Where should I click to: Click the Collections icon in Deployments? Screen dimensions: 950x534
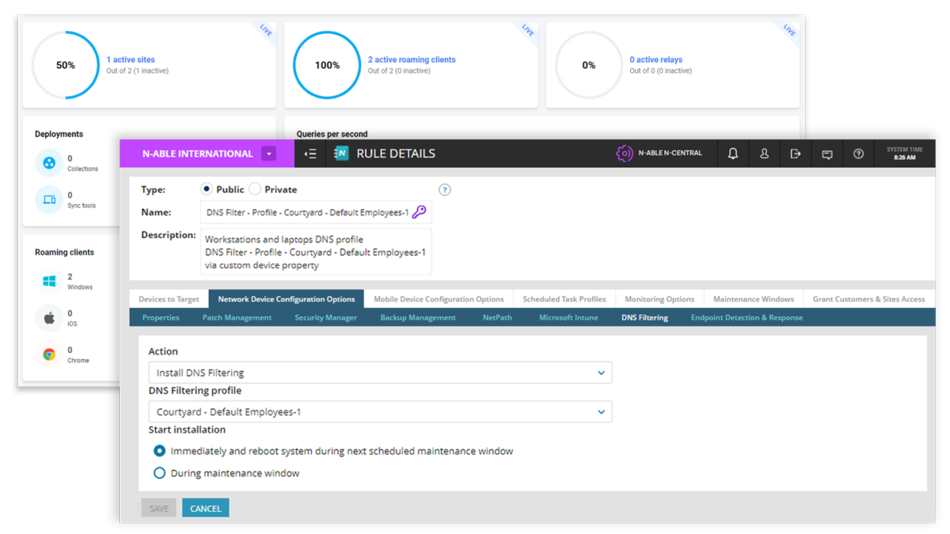click(x=49, y=163)
